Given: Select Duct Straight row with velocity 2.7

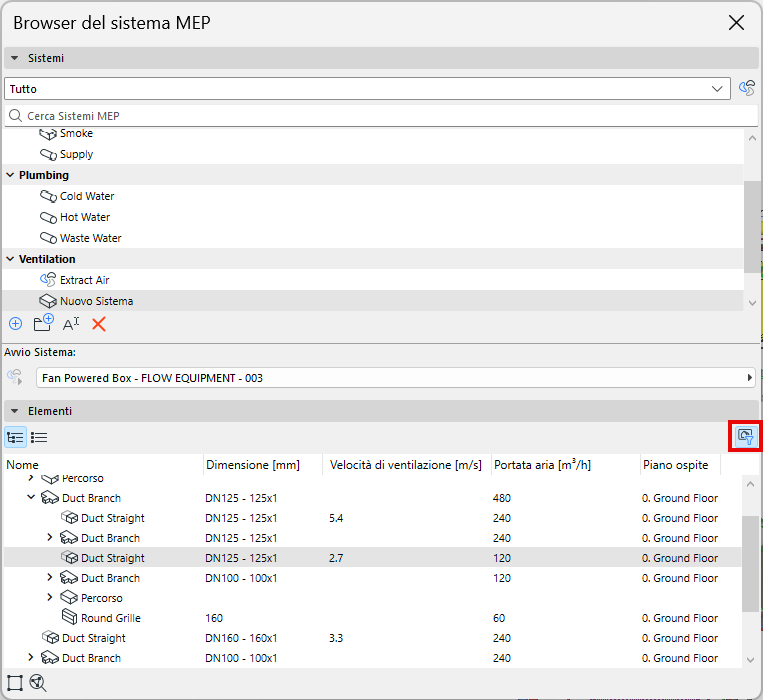Looking at the screenshot, I should click(x=373, y=558).
